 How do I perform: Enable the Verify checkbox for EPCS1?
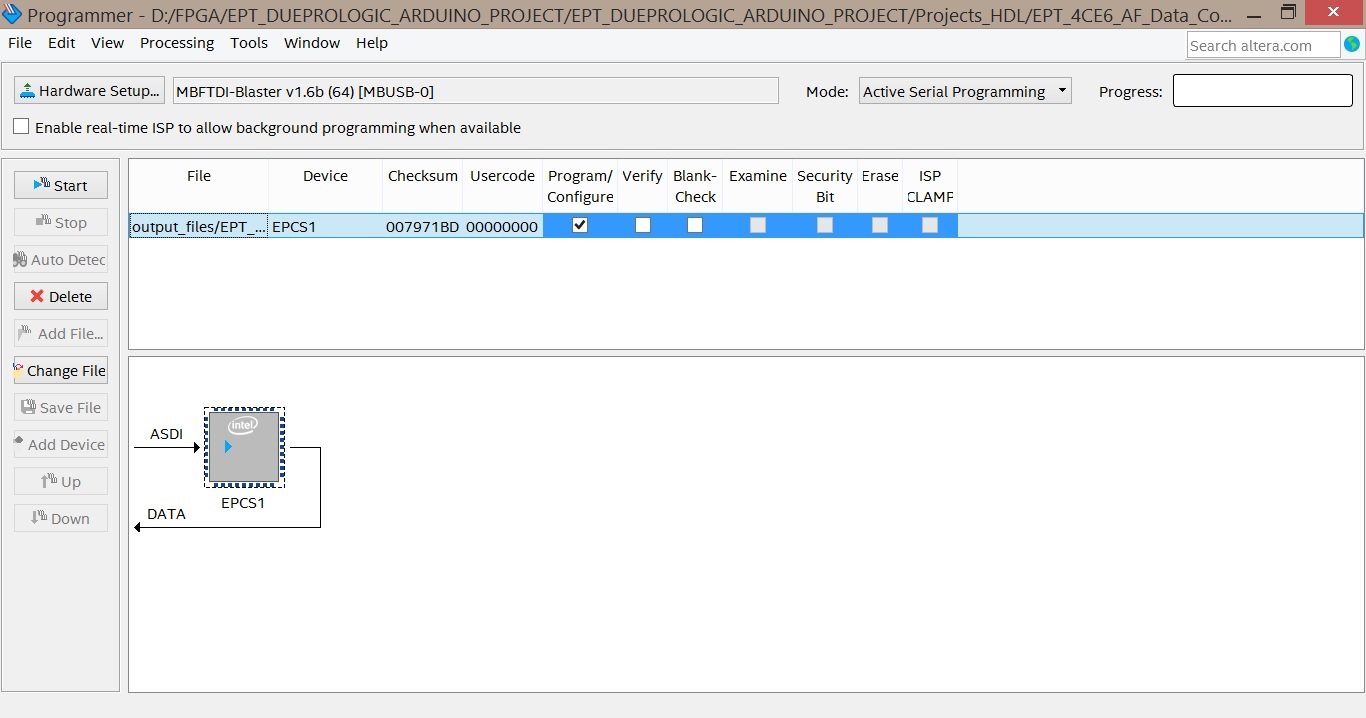point(643,225)
